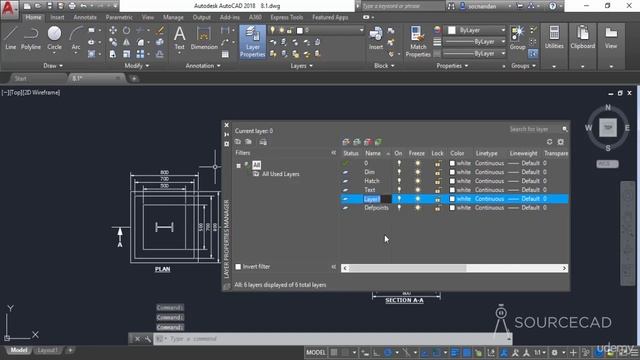Screen dimensions: 640x360
Task: Click the layer search magnifier icon
Action: click(565, 129)
